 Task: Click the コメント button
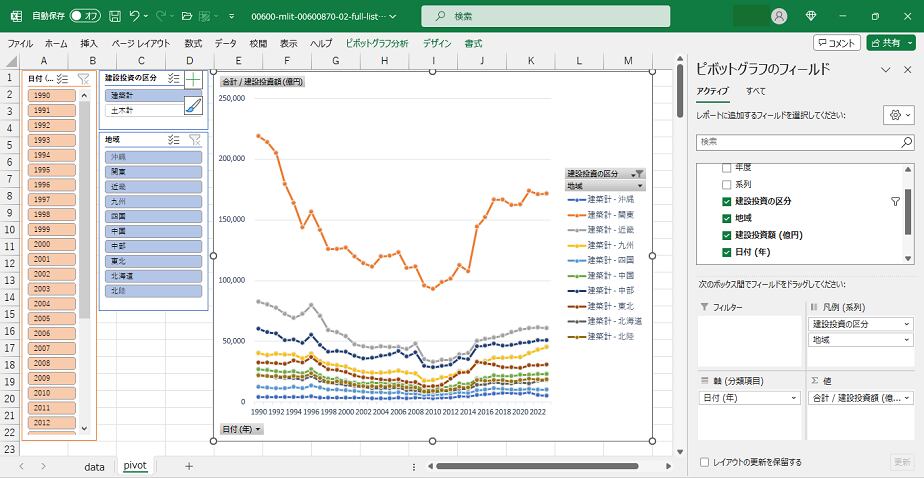click(836, 43)
